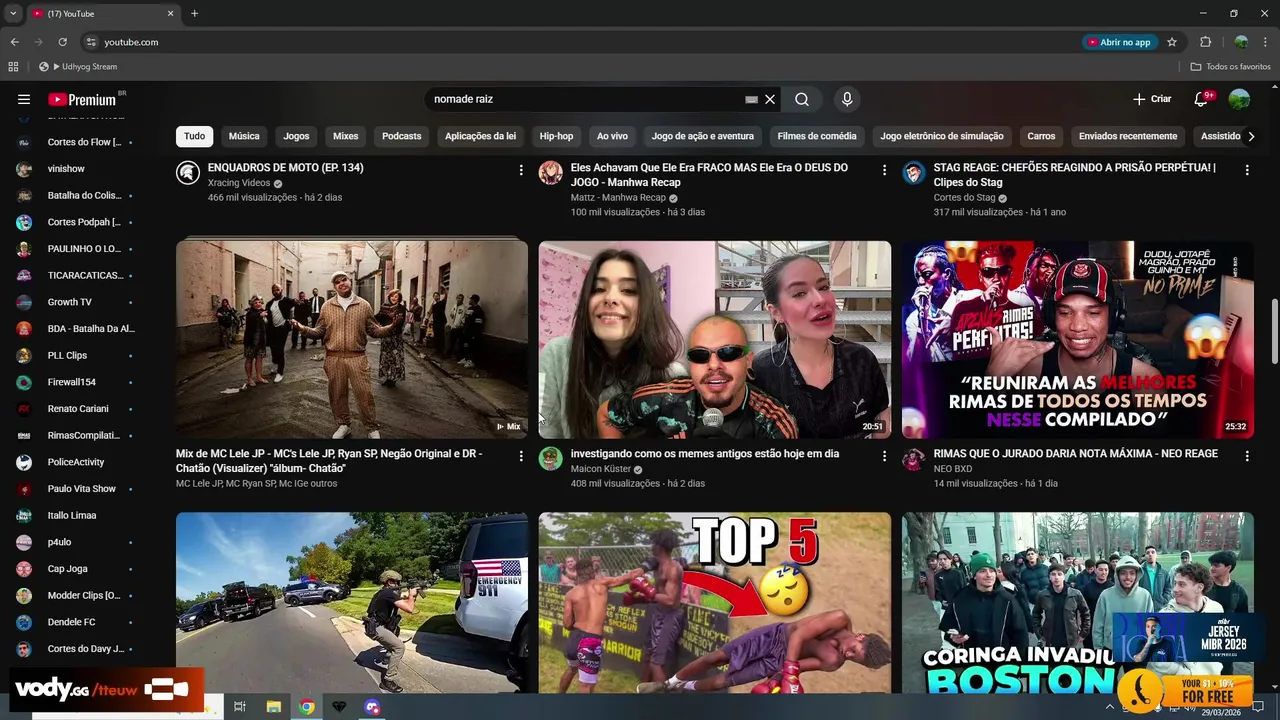1280x720 pixels.
Task: Open more options for memes antigos video
Action: pyautogui.click(x=884, y=456)
